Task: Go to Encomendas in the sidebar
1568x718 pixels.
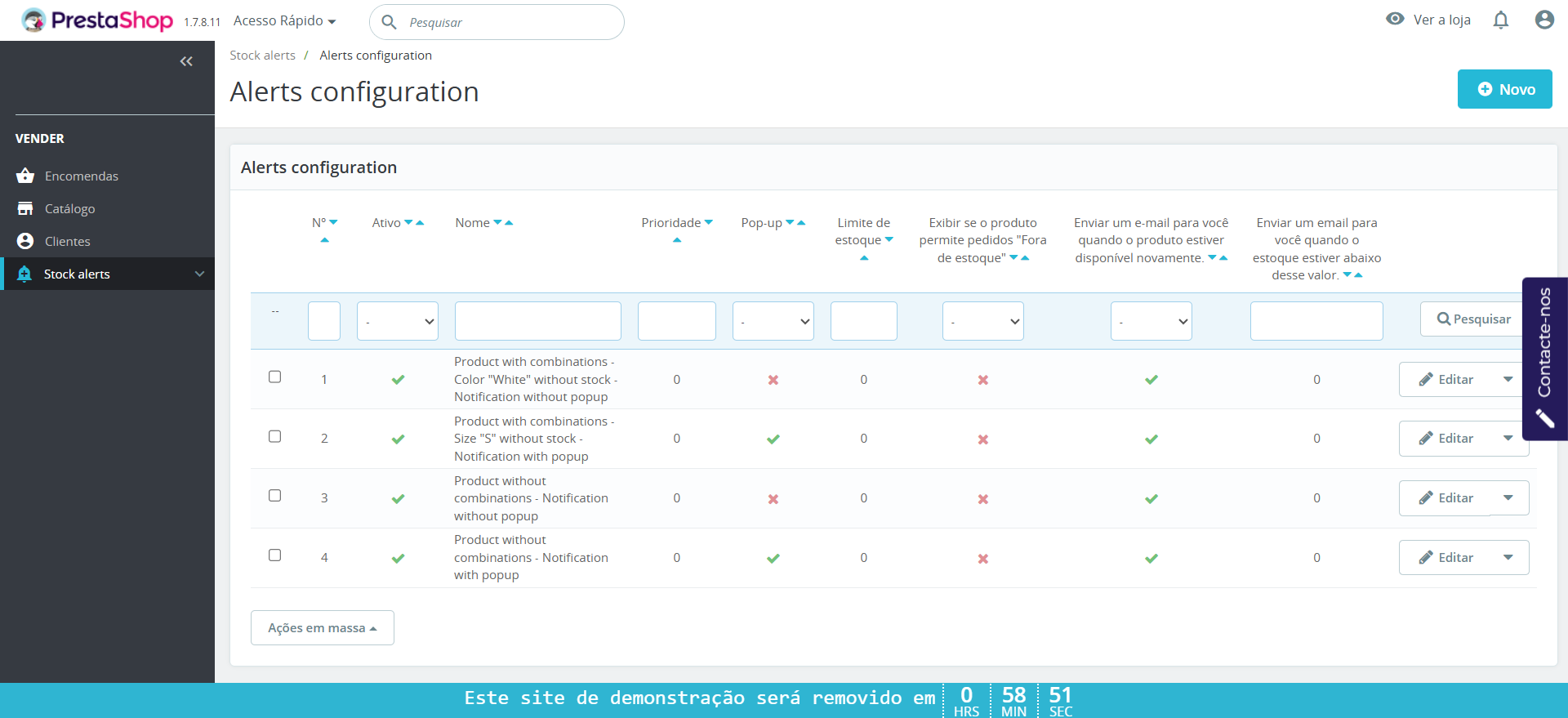Action: tap(82, 176)
